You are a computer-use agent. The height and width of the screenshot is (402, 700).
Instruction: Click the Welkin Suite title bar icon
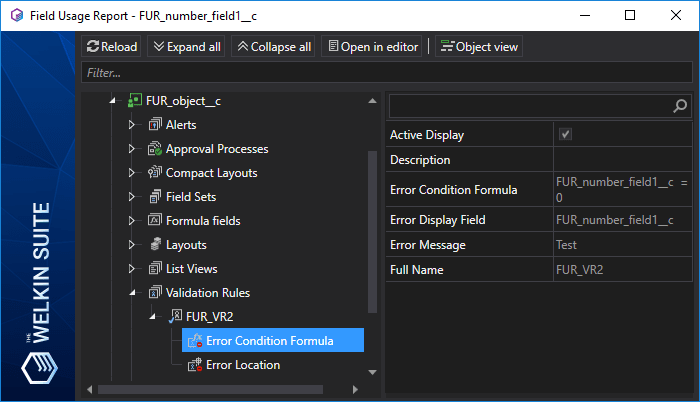click(x=17, y=15)
